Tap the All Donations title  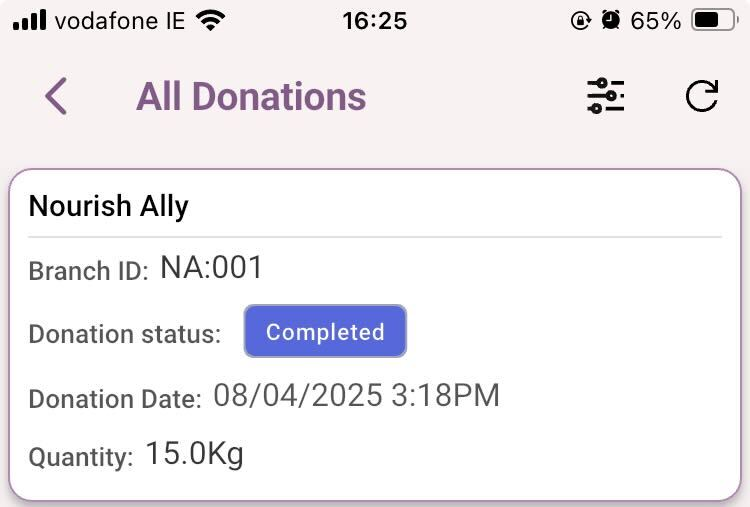click(251, 97)
